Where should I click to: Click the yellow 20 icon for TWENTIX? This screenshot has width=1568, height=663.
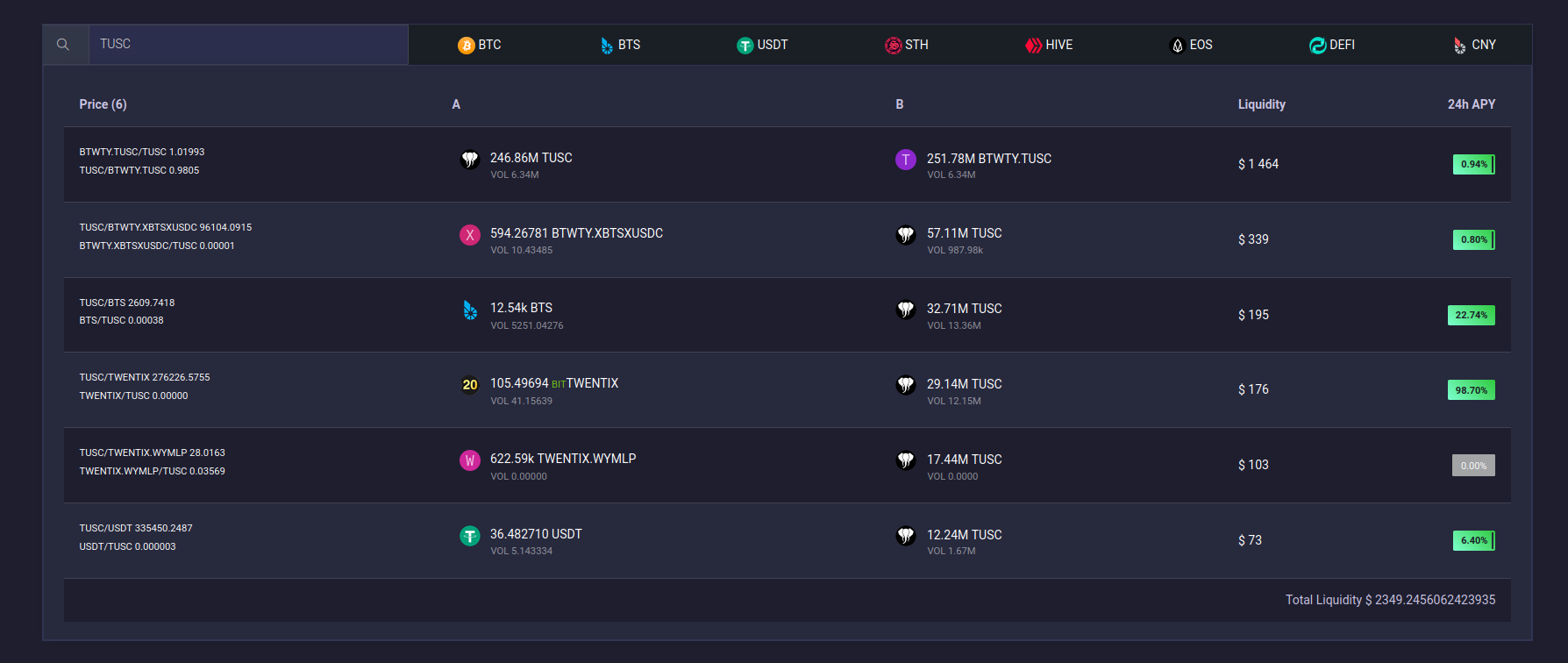pyautogui.click(x=470, y=385)
